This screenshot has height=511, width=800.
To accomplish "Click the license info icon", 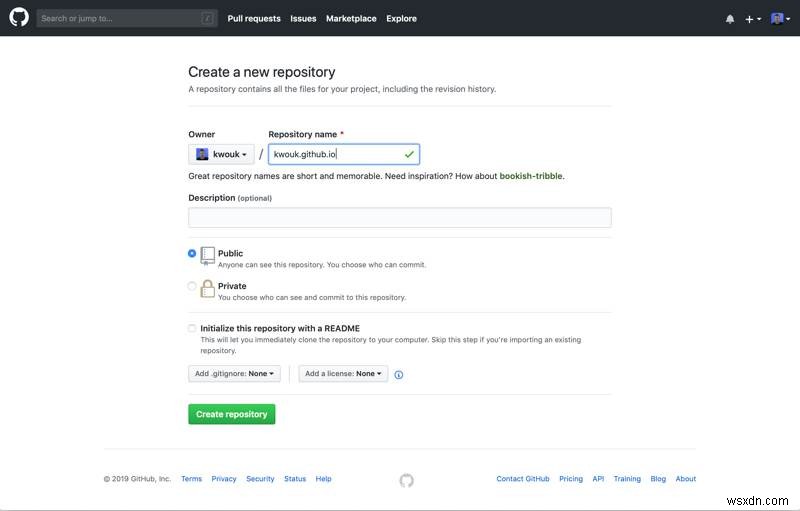I will tap(399, 375).
